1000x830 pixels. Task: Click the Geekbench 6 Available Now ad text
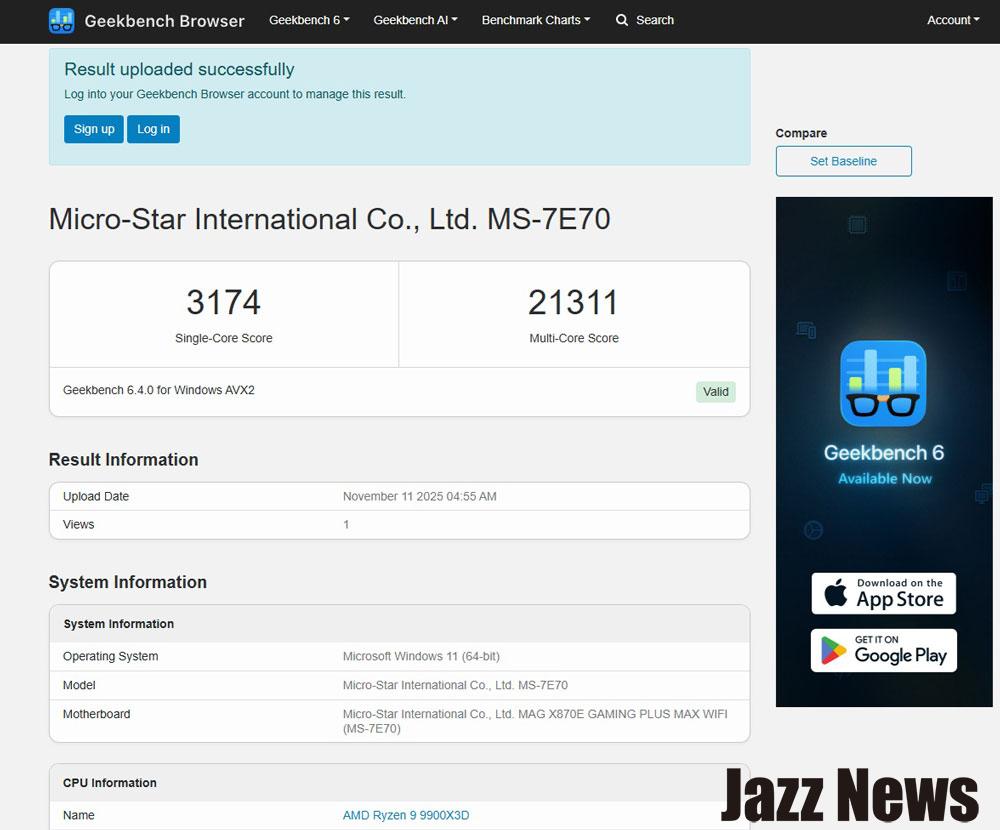884,464
